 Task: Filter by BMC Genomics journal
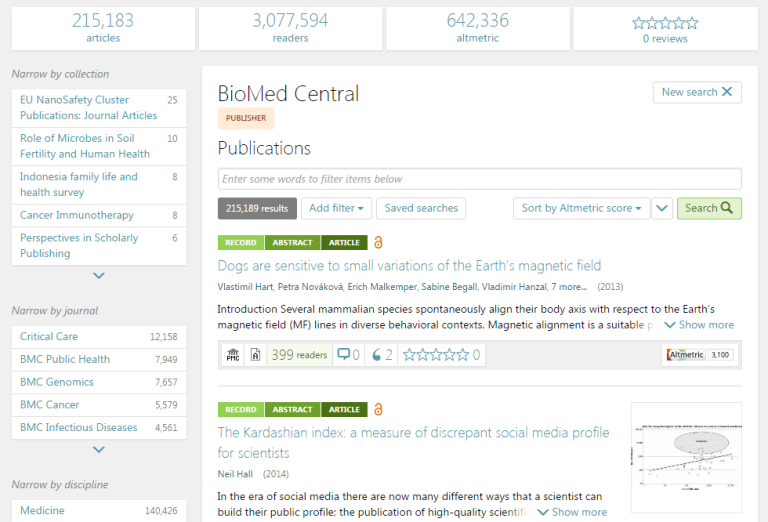click(99, 382)
